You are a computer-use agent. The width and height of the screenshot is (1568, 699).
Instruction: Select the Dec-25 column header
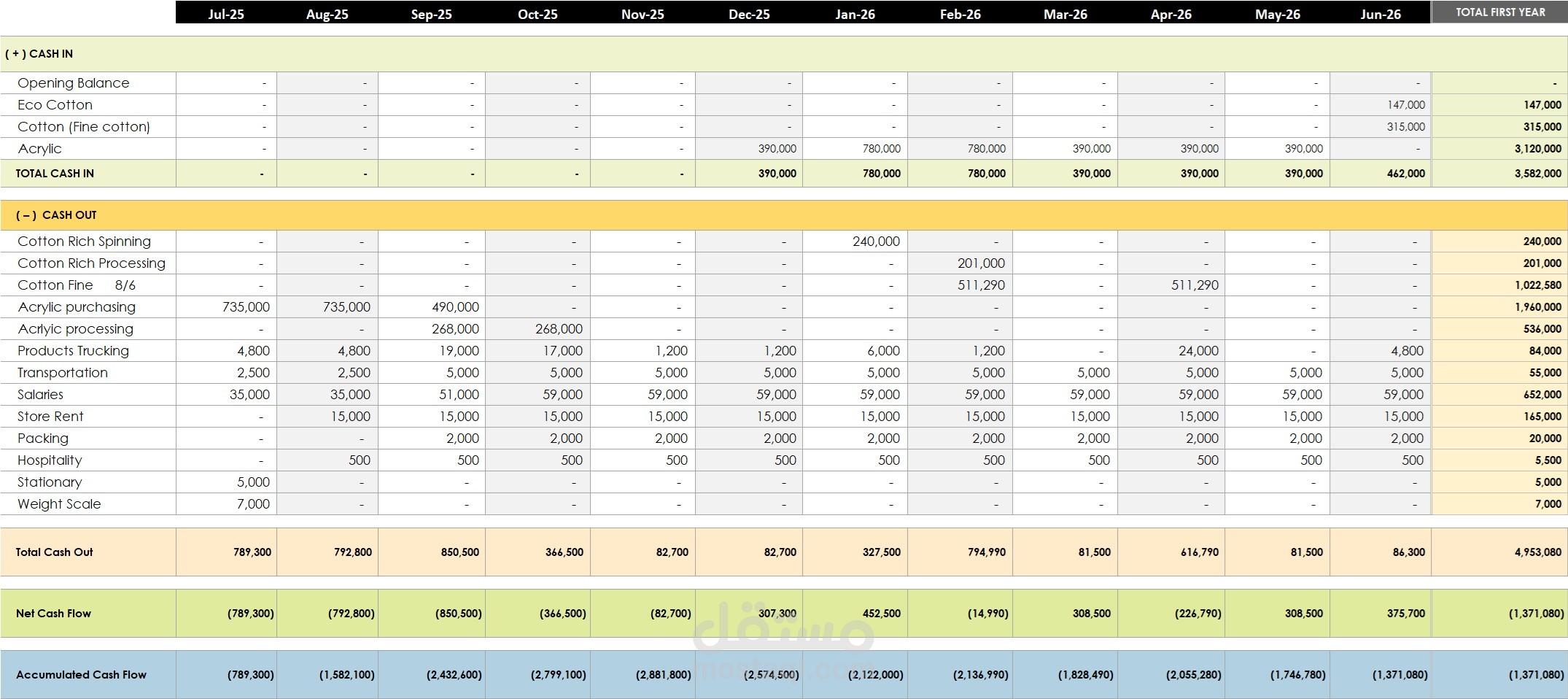[749, 14]
